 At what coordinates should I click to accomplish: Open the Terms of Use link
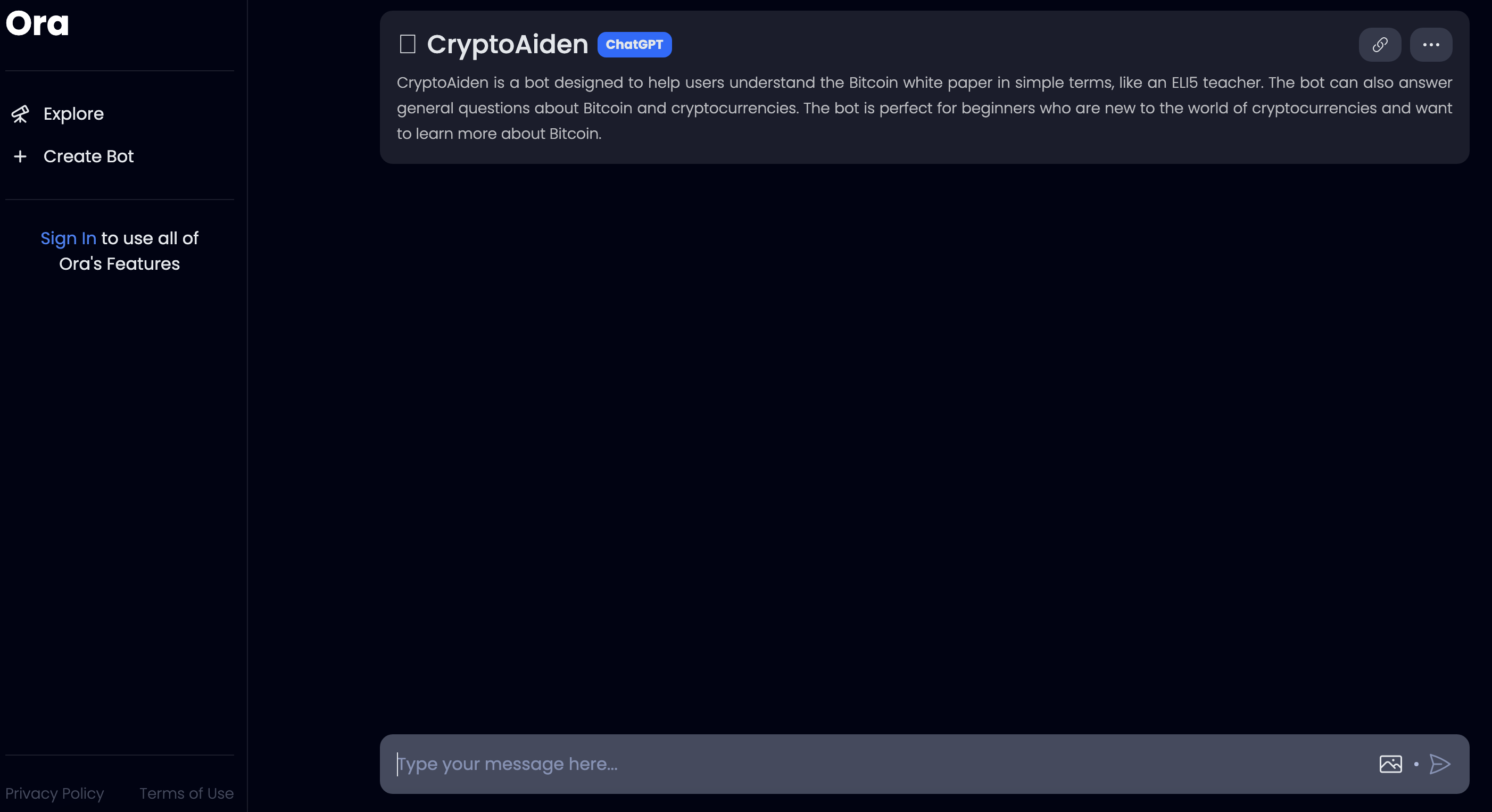pos(186,793)
